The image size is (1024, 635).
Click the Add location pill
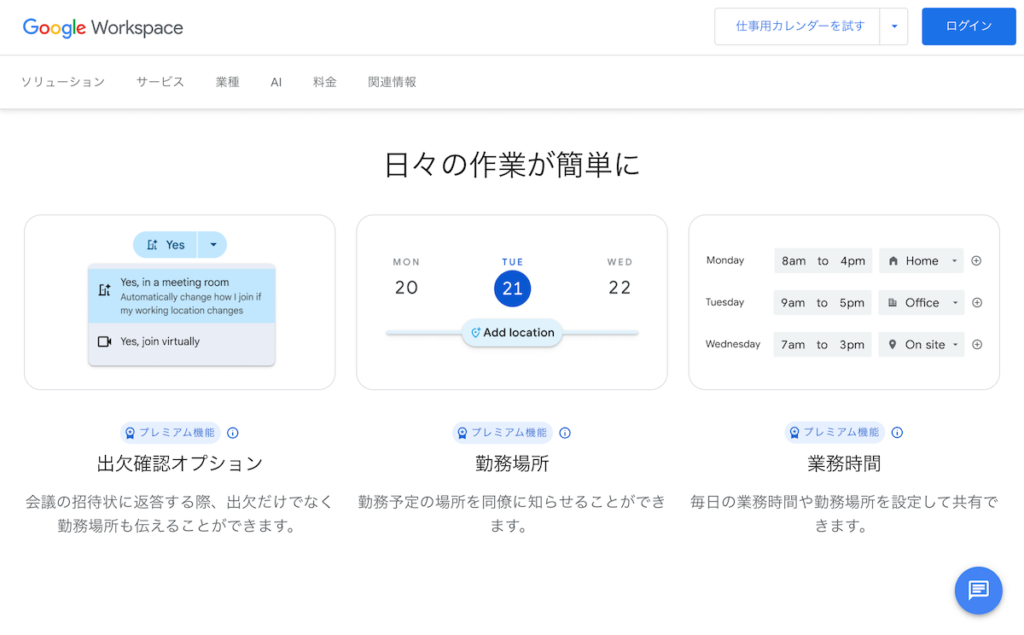click(513, 333)
